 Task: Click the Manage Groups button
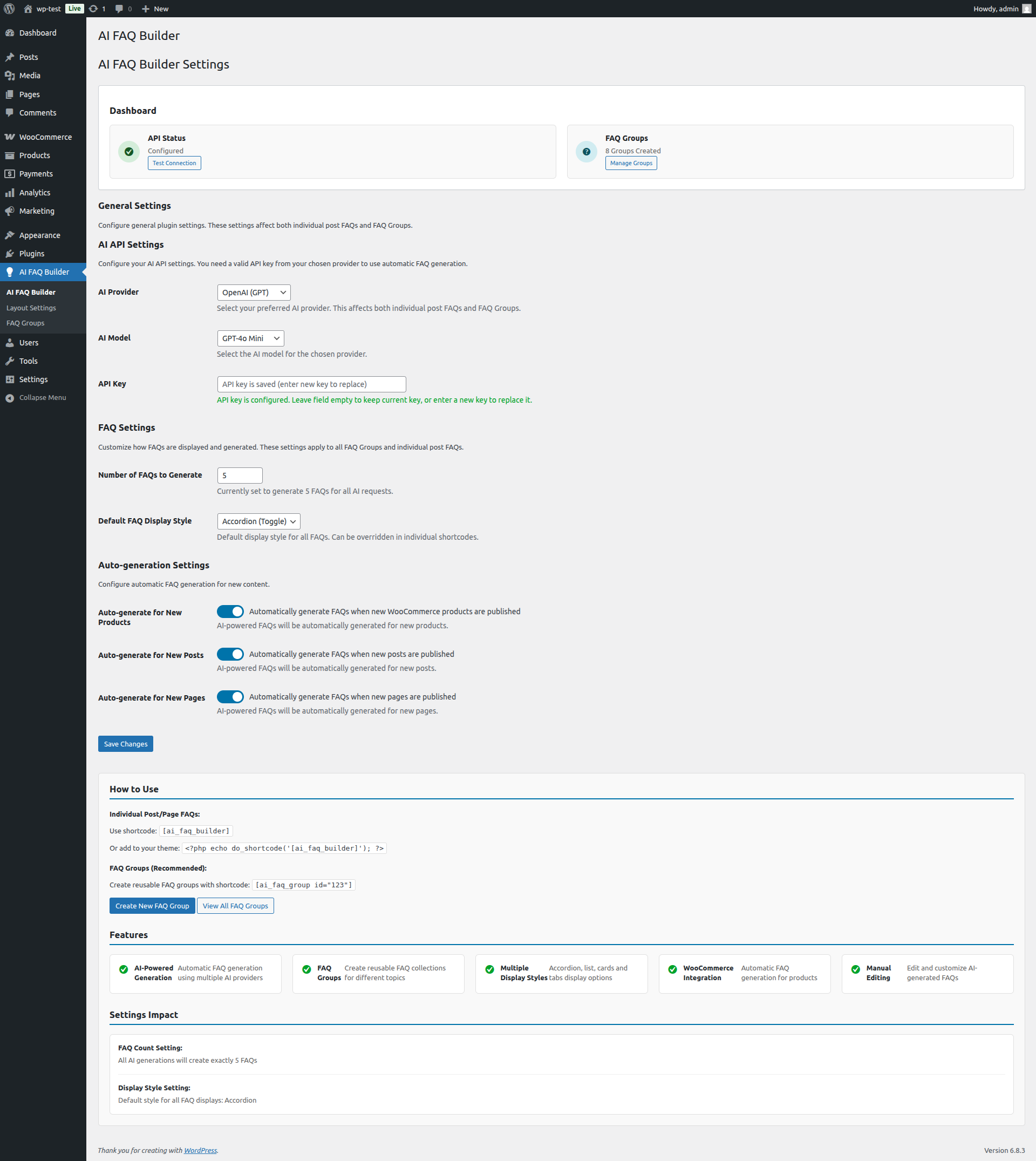click(x=631, y=164)
